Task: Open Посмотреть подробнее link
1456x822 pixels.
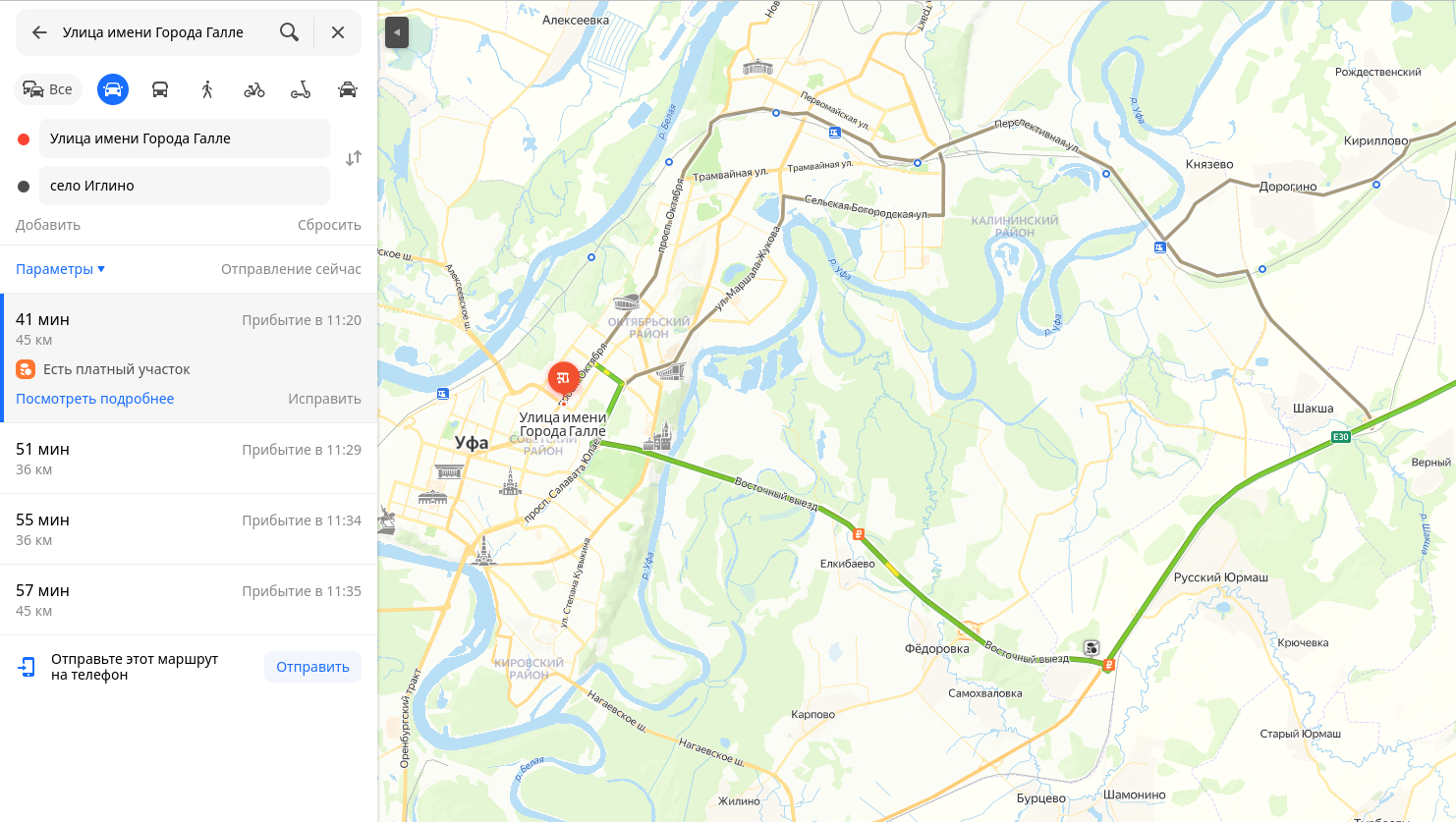Action: (95, 399)
